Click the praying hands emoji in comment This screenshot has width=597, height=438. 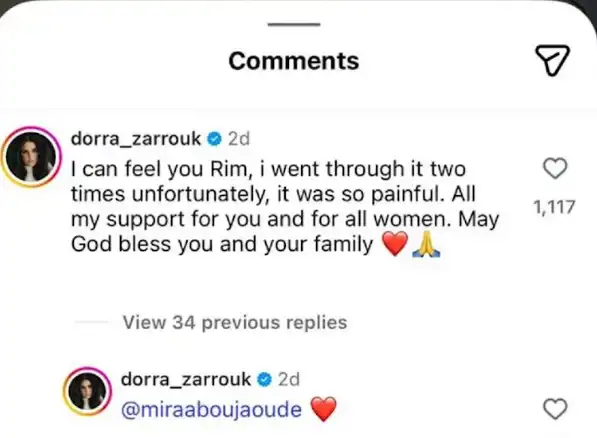(x=426, y=244)
